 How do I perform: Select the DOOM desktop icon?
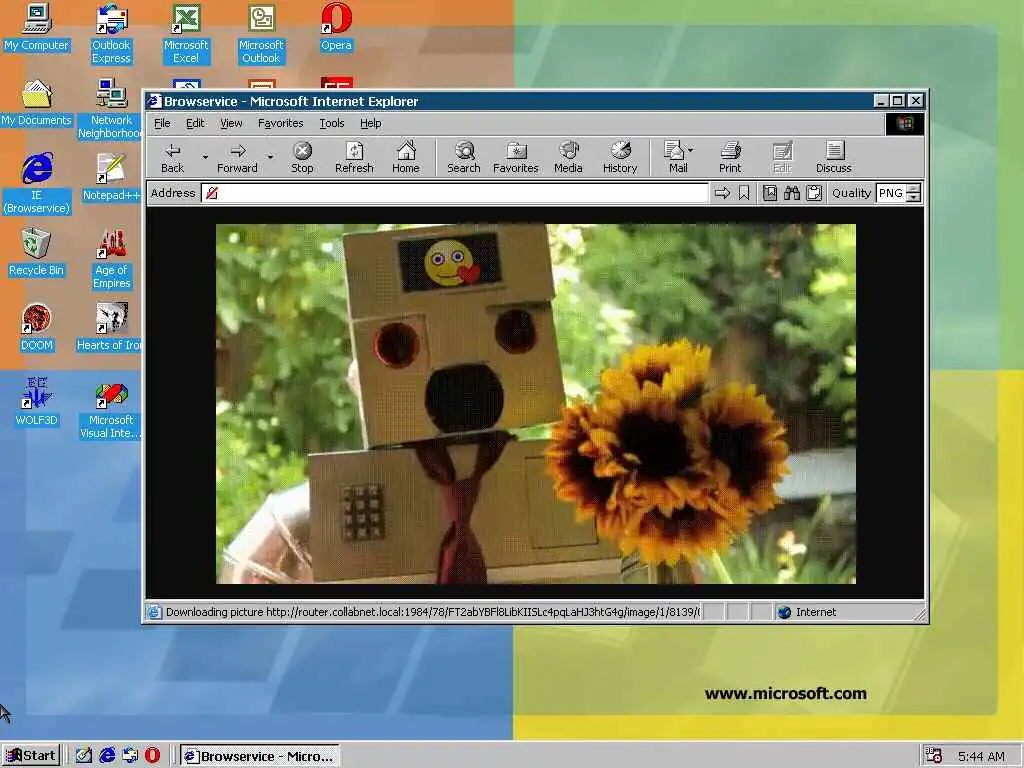tap(36, 328)
